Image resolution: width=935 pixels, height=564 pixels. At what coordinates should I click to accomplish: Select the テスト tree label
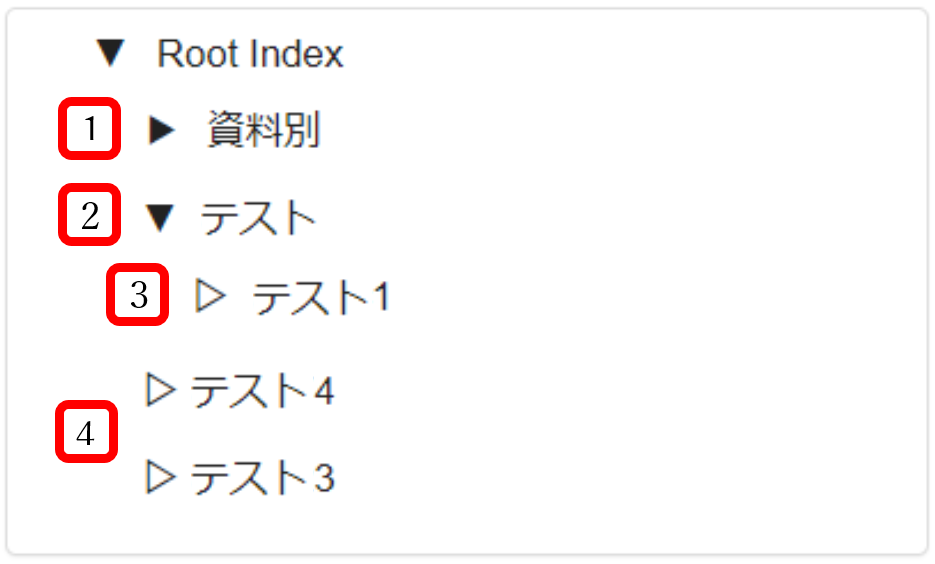258,218
